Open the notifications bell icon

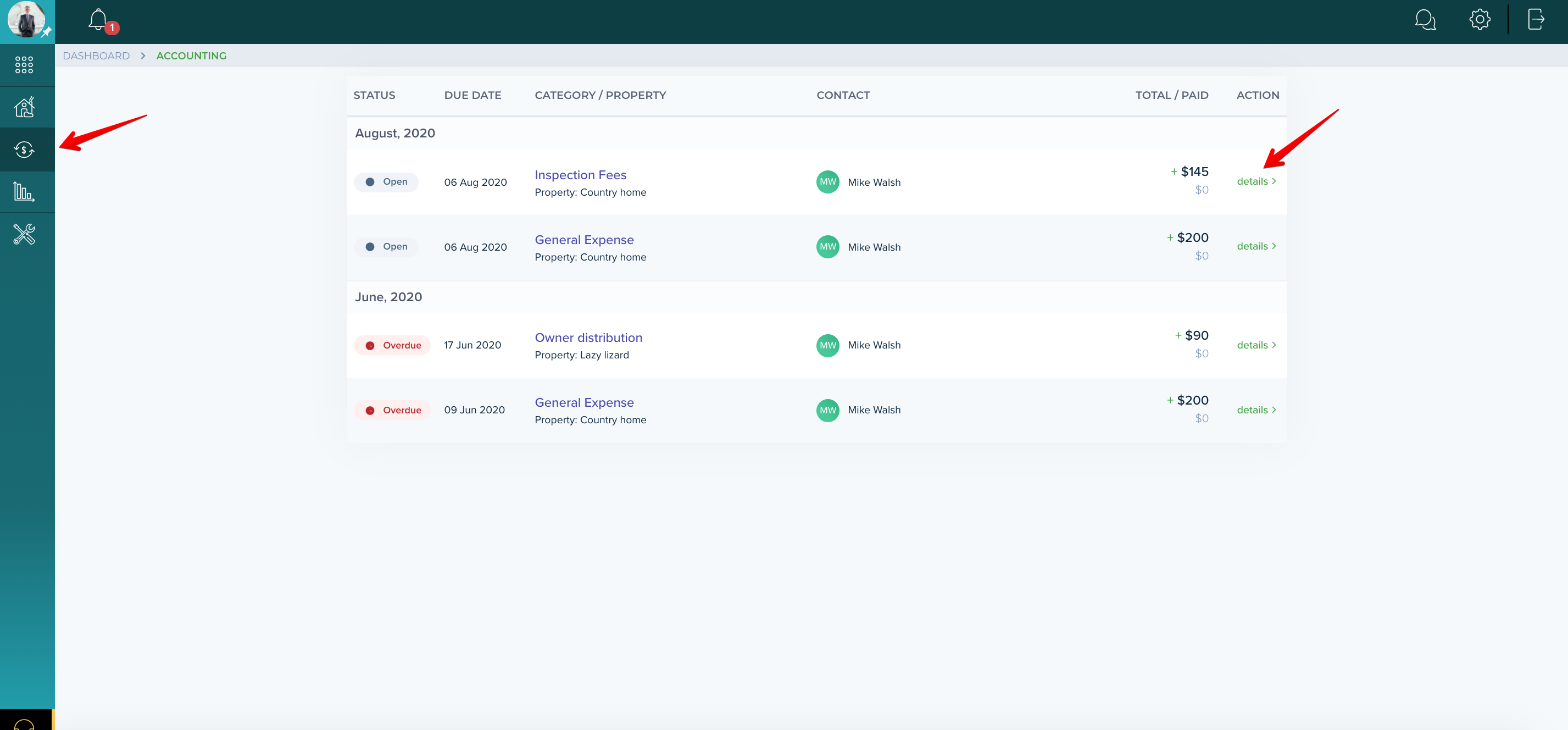tap(98, 19)
